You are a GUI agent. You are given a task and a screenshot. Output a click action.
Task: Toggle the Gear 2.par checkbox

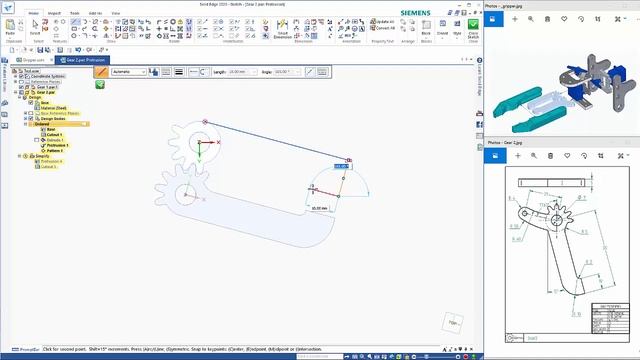21,92
